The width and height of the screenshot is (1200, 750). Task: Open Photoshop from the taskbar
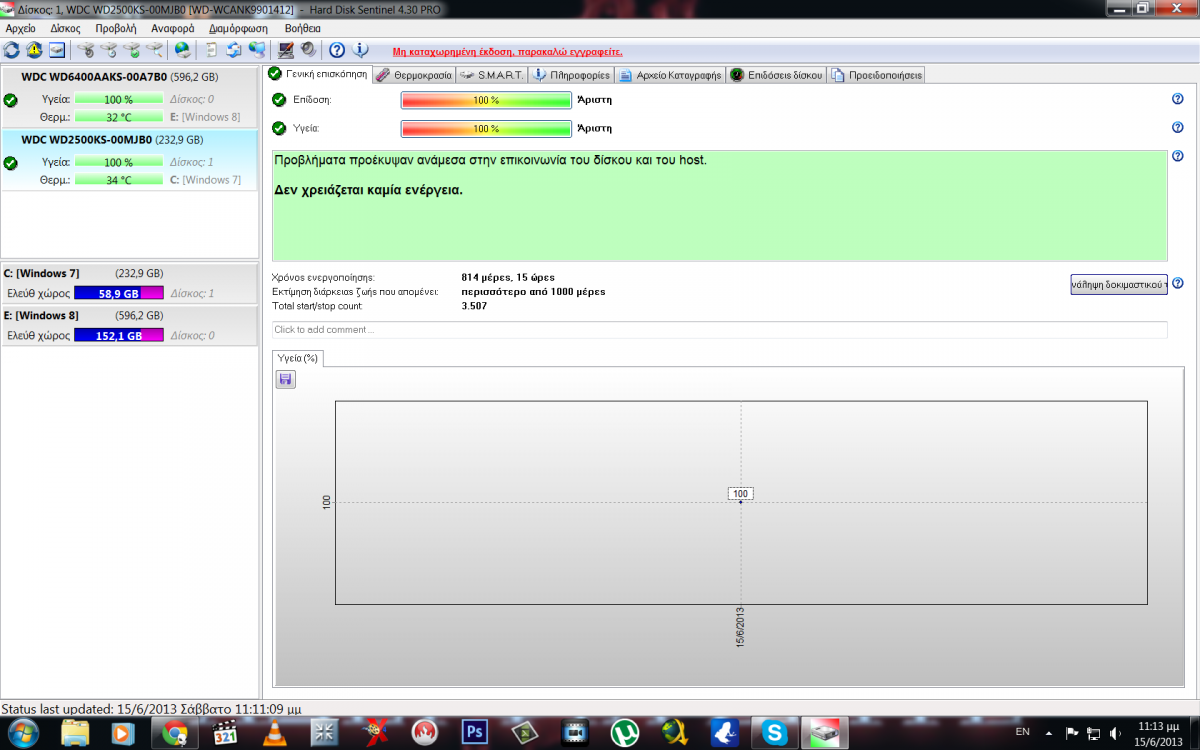474,733
